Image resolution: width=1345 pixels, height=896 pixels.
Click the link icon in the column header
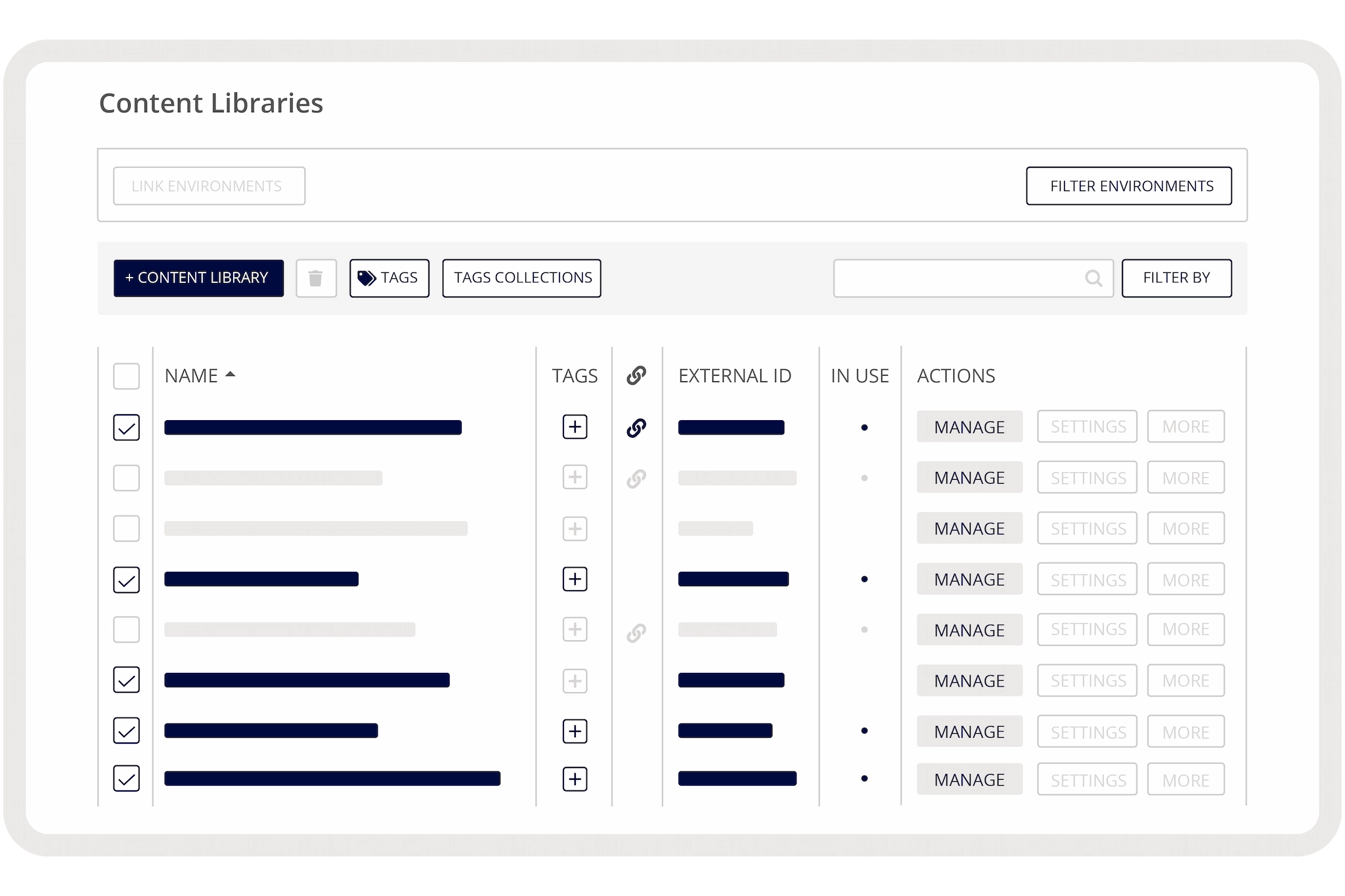[636, 375]
